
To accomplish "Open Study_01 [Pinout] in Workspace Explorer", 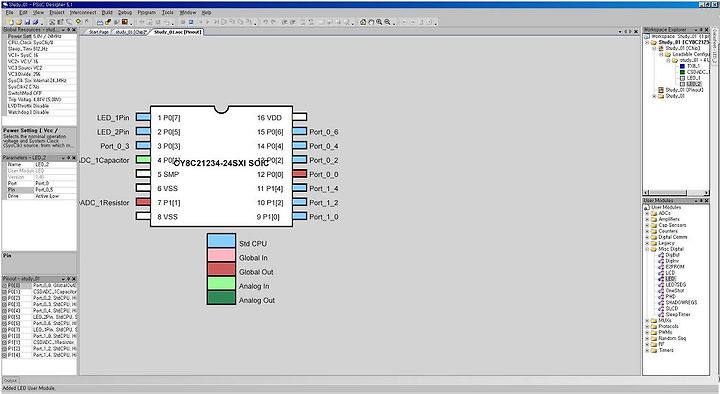I will 684,90.
